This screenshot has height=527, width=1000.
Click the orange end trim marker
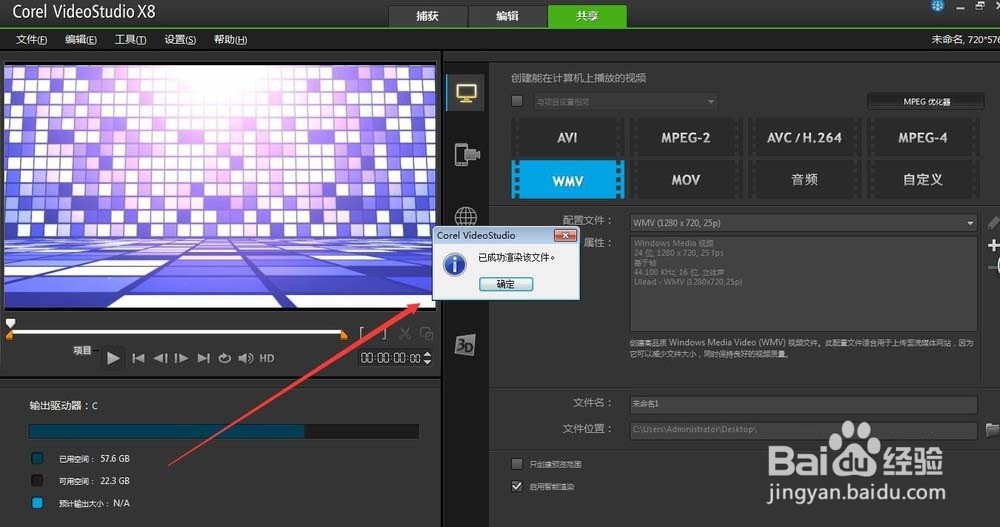[x=344, y=334]
